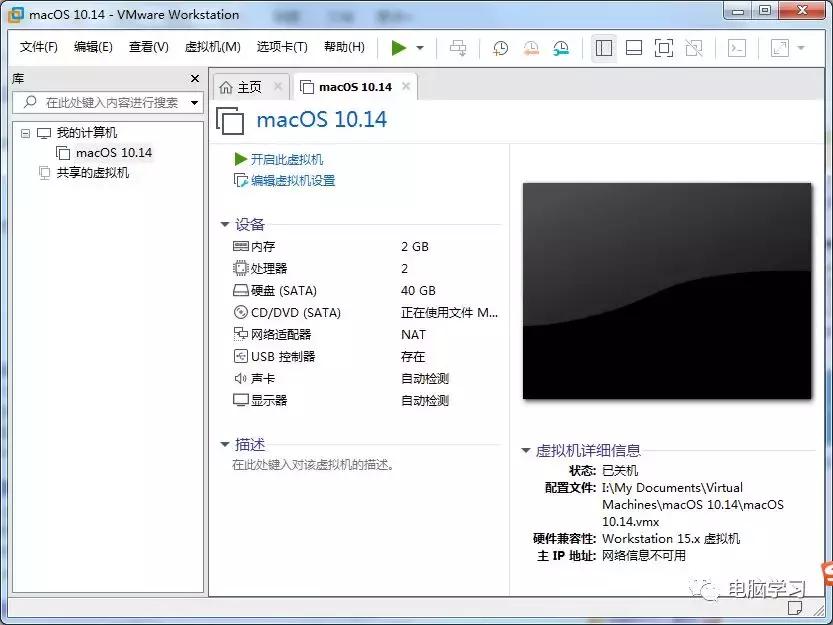Screen dimensions: 833x625
Task: Collapse the 虚拟机详细信息 section
Action: point(526,451)
